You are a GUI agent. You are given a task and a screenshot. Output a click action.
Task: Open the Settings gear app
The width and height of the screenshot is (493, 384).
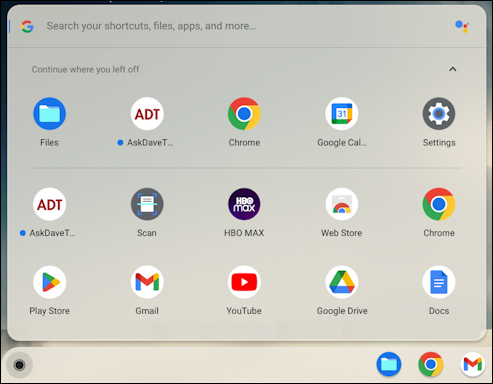[x=439, y=114]
